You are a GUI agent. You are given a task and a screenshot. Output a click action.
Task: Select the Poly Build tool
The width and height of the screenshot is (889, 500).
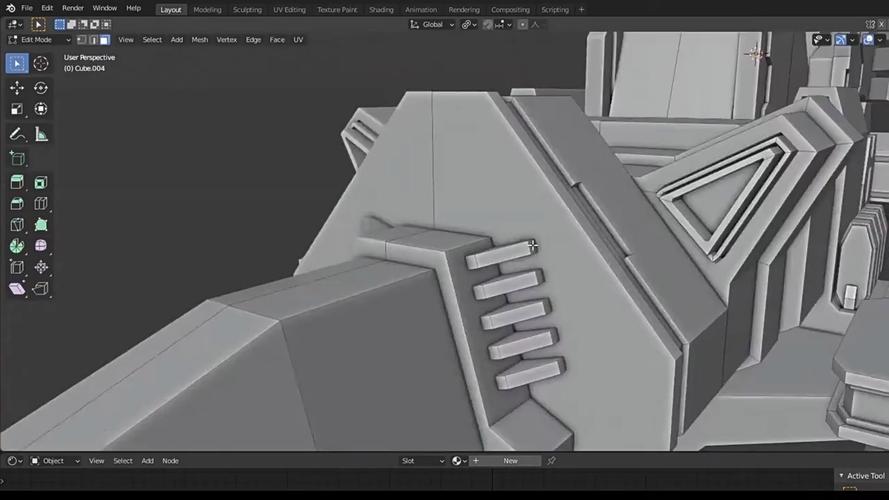(40, 225)
